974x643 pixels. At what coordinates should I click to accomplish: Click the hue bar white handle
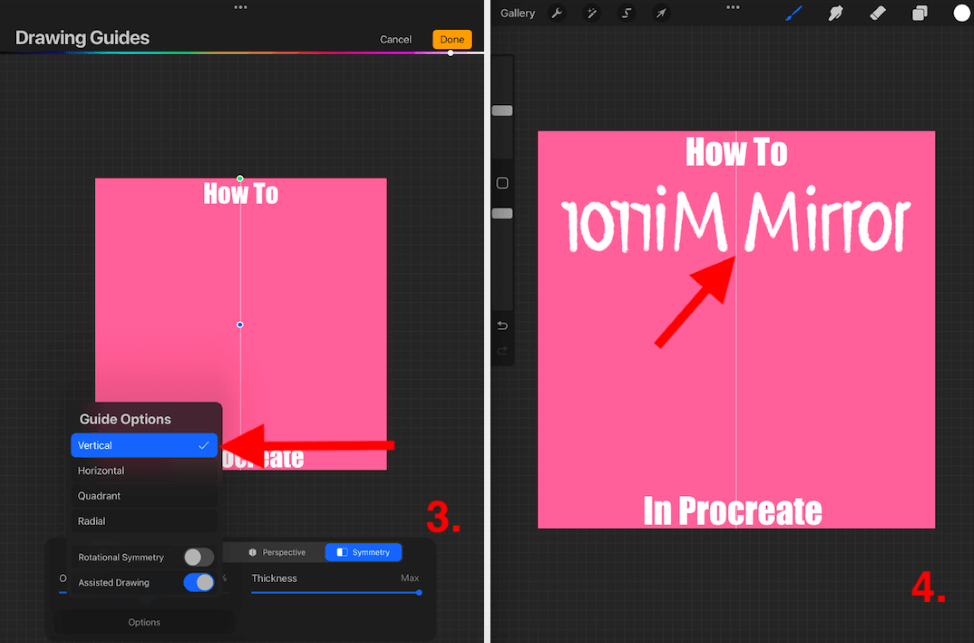click(x=450, y=53)
